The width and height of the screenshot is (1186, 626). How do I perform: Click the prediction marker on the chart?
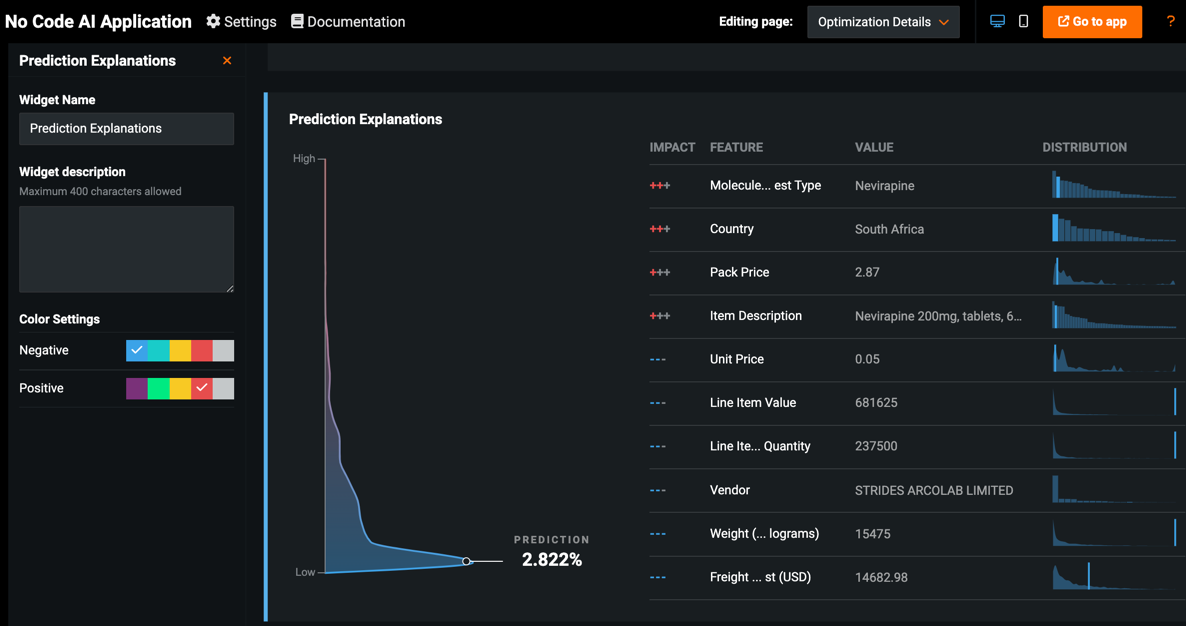[x=467, y=561]
